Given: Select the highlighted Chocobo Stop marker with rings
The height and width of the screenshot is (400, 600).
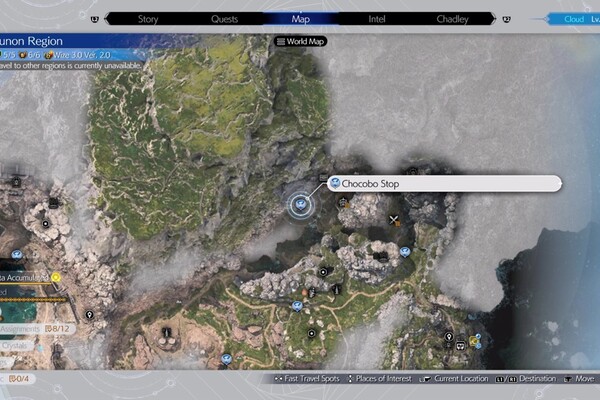Looking at the screenshot, I should [300, 205].
